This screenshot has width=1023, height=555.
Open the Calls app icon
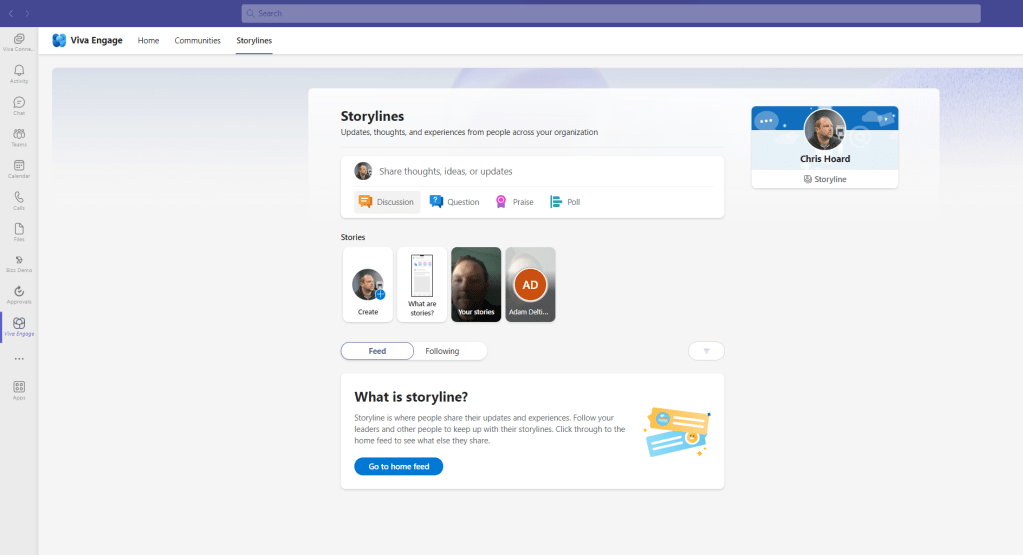19,199
